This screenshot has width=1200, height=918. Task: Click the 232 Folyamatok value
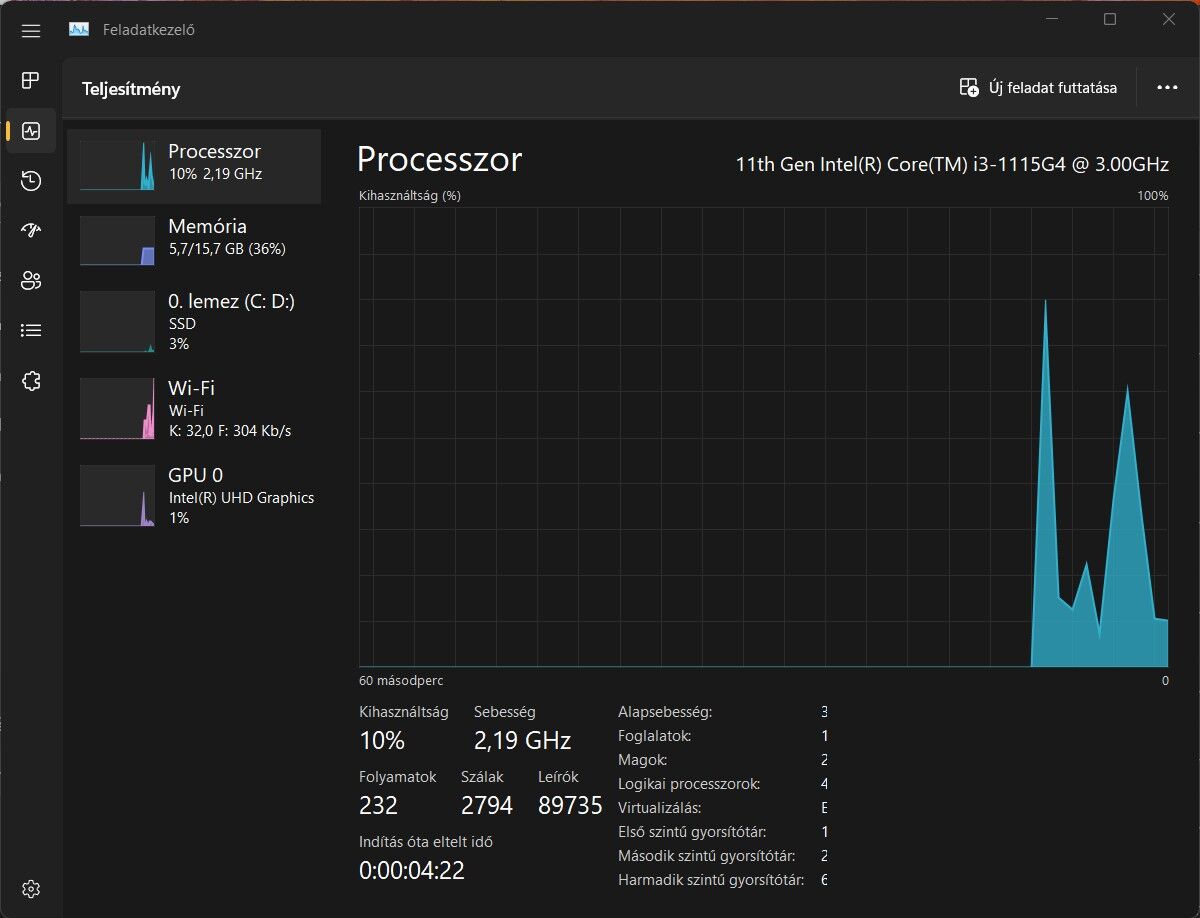click(x=378, y=805)
